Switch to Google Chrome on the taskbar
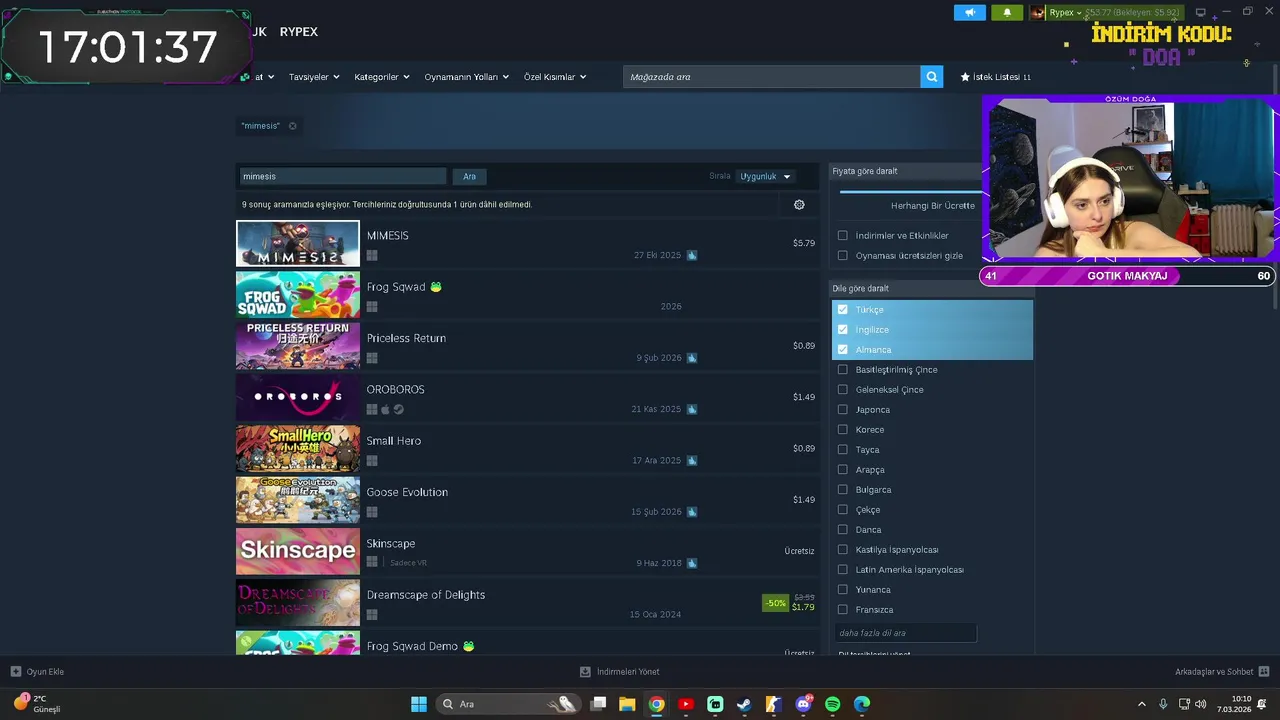 [x=656, y=704]
